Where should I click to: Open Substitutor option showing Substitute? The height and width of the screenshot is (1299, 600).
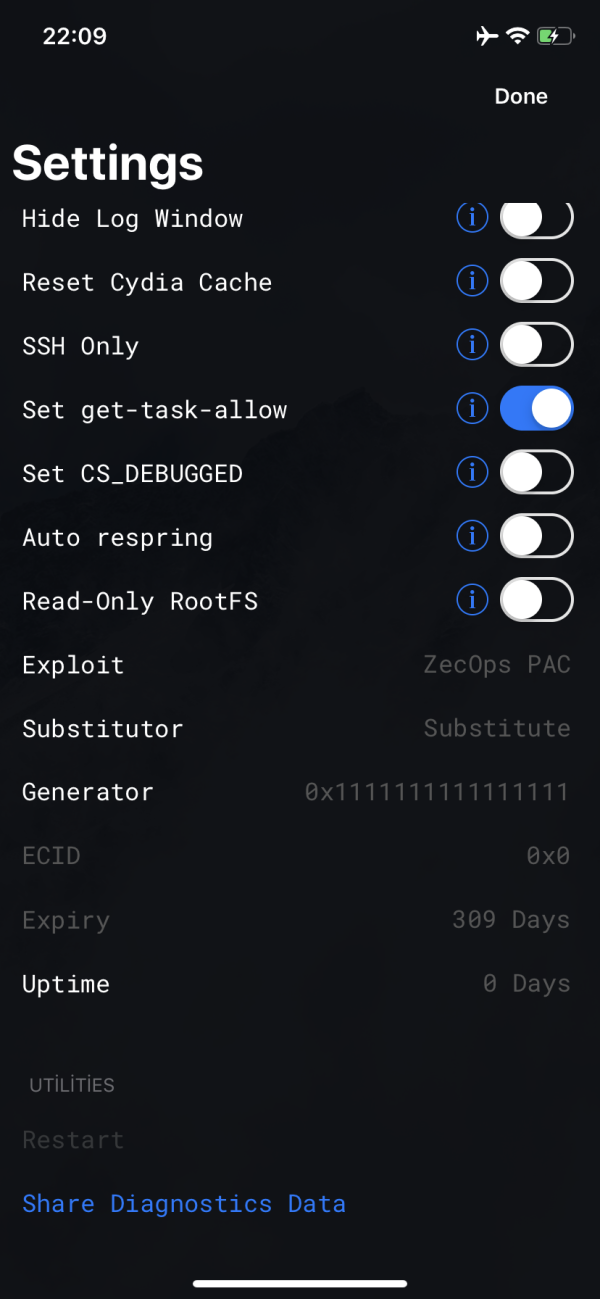click(497, 728)
